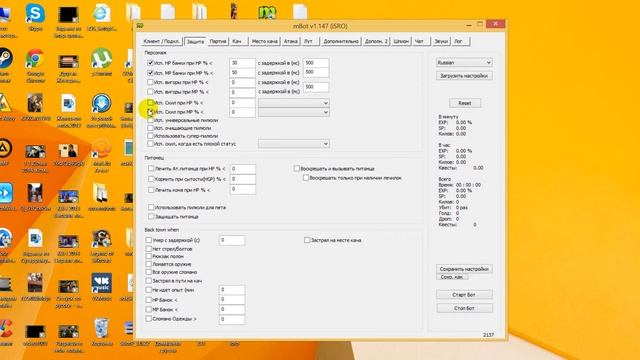Check Рюкзак полон back-town option
The width and height of the screenshot is (640, 360).
click(149, 256)
